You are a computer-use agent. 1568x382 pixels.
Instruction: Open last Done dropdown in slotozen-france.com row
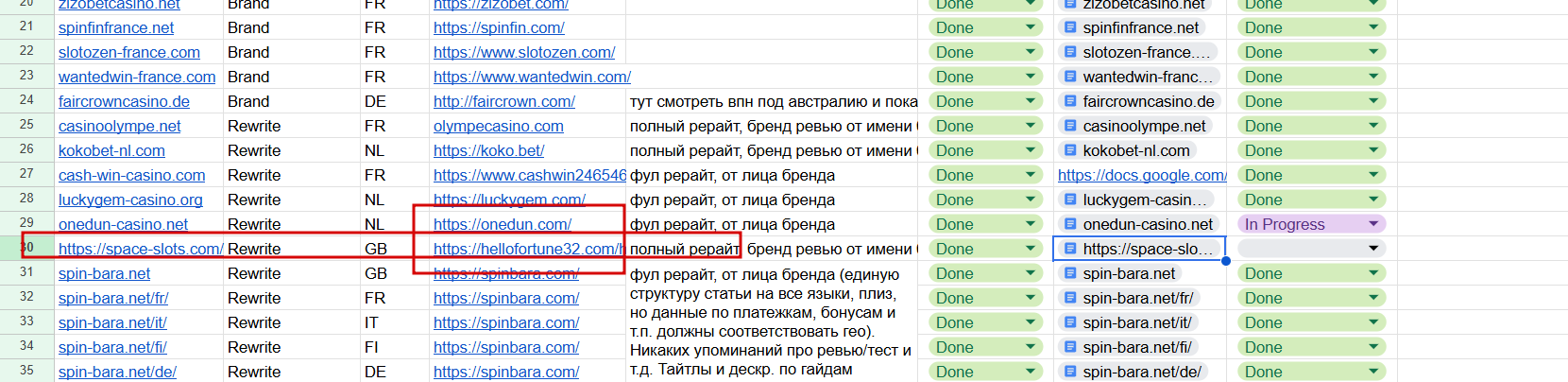1311,52
